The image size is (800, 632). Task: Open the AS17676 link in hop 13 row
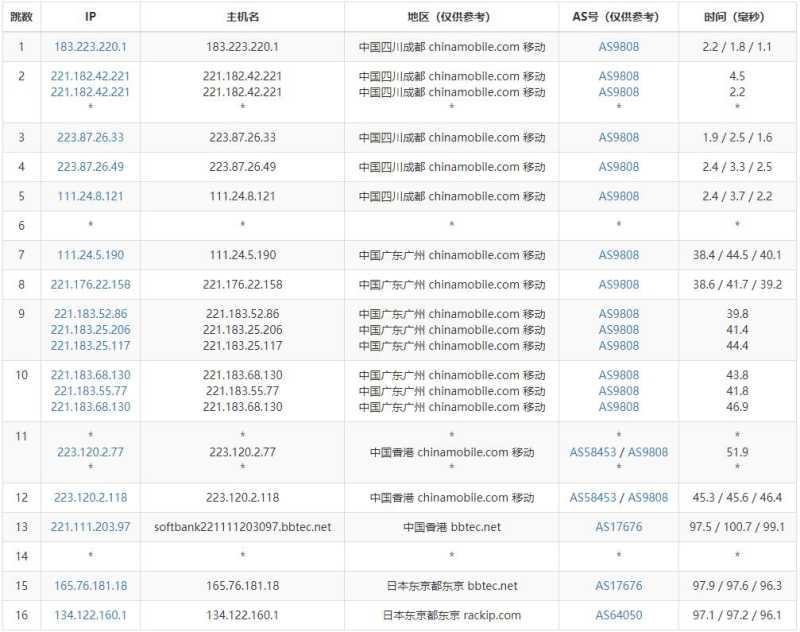618,527
